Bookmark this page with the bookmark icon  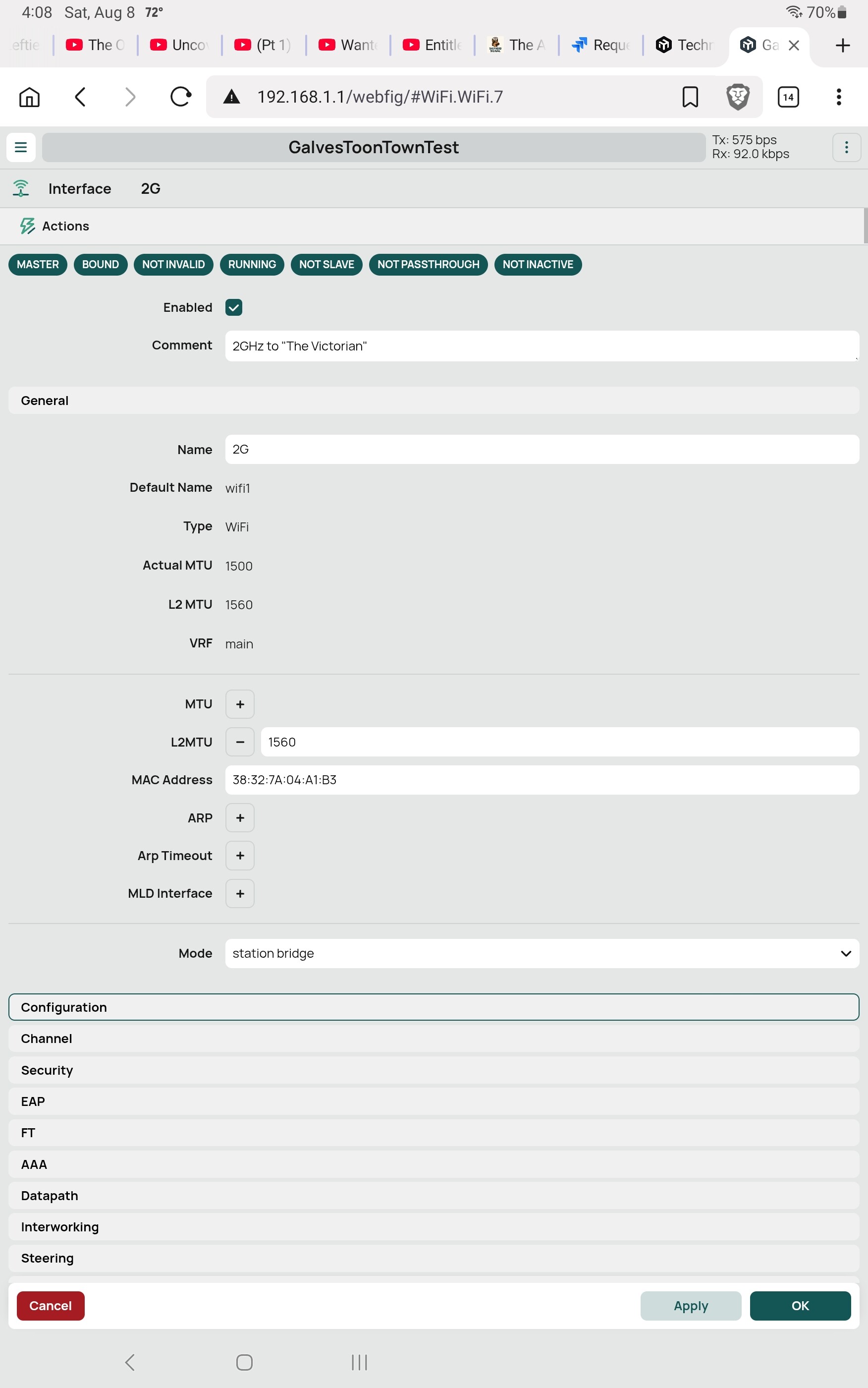pos(690,97)
